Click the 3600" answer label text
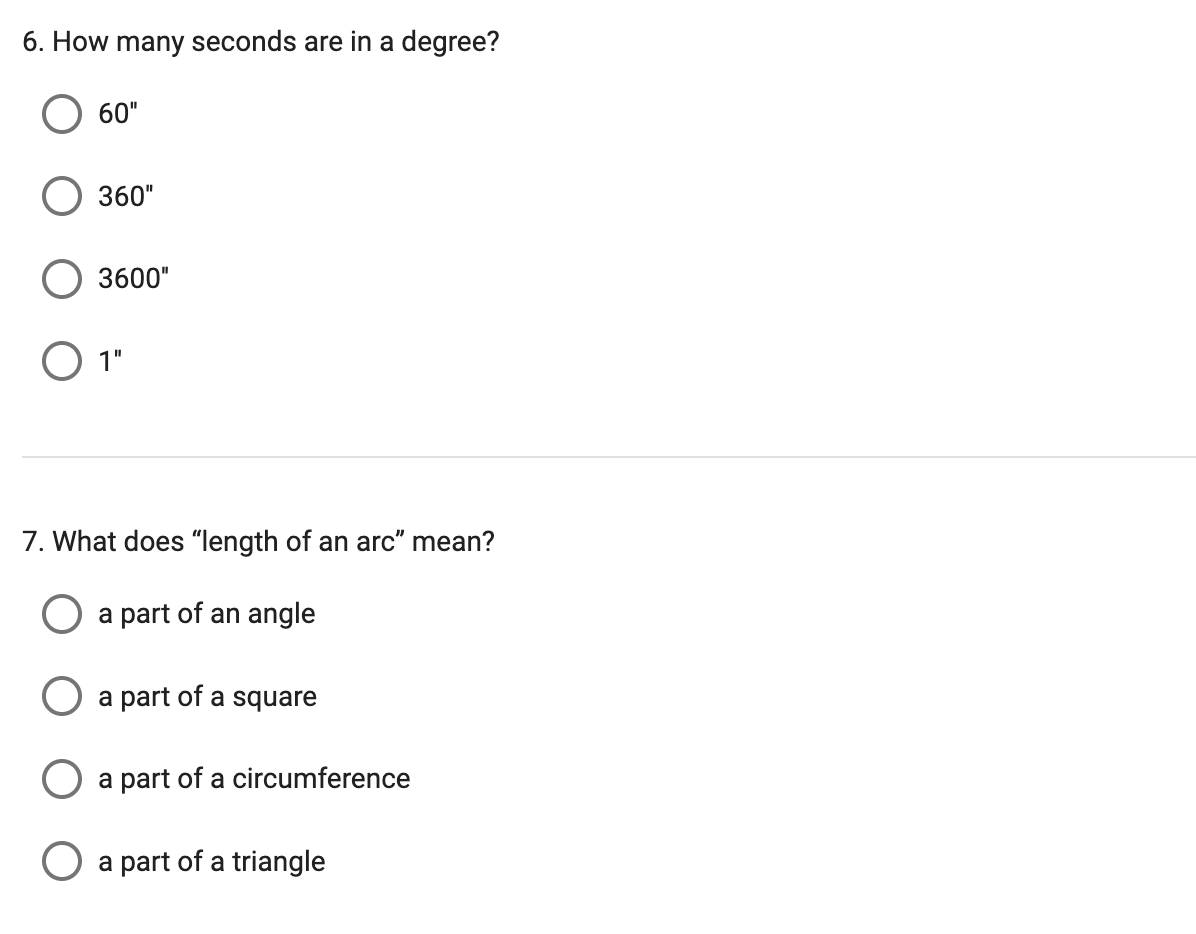The height and width of the screenshot is (934, 1196). click(133, 279)
